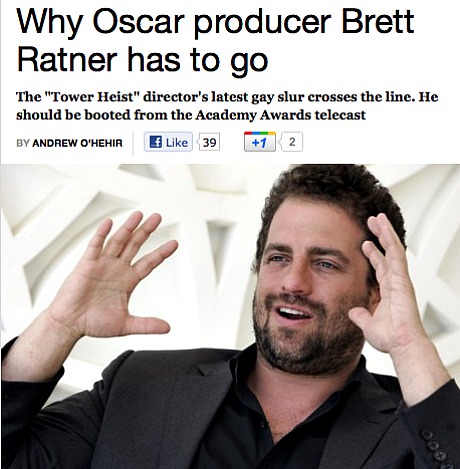The width and height of the screenshot is (460, 469).
Task: Open the +1 count bubble showing 2
Action: [292, 142]
